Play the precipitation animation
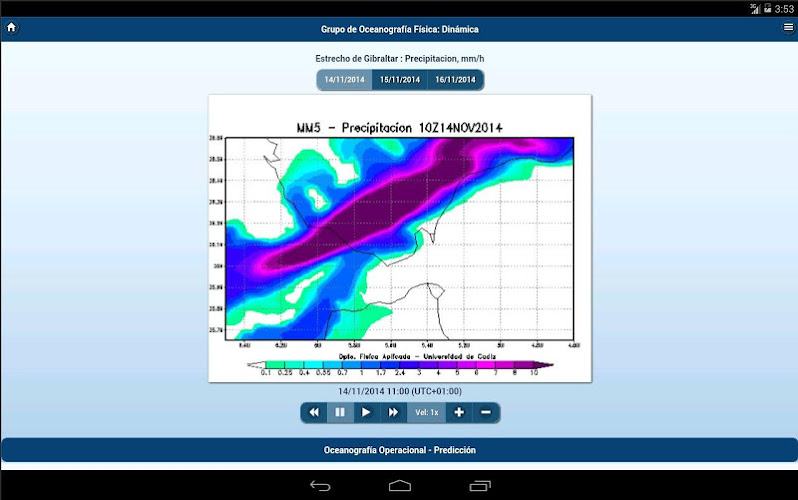The image size is (798, 500). pyautogui.click(x=366, y=412)
